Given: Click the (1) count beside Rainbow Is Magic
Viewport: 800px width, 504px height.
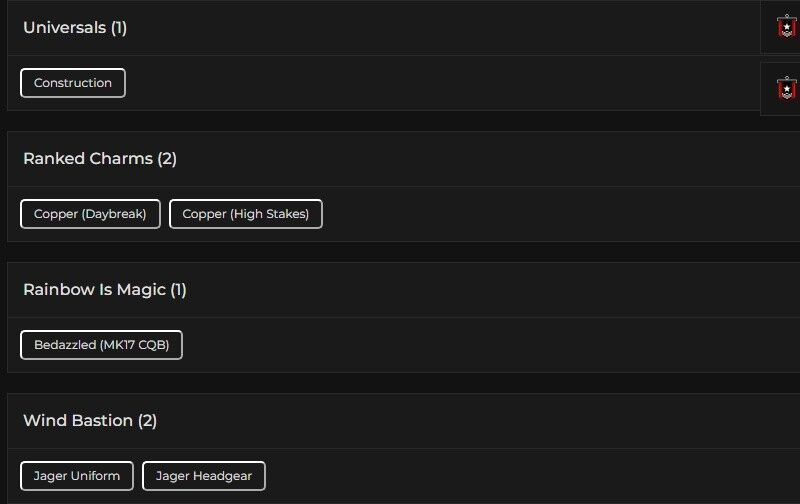Looking at the screenshot, I should 178,290.
